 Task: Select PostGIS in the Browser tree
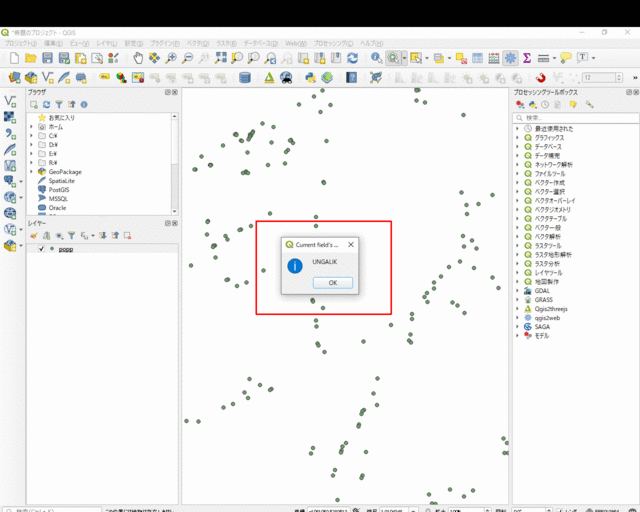[59, 189]
